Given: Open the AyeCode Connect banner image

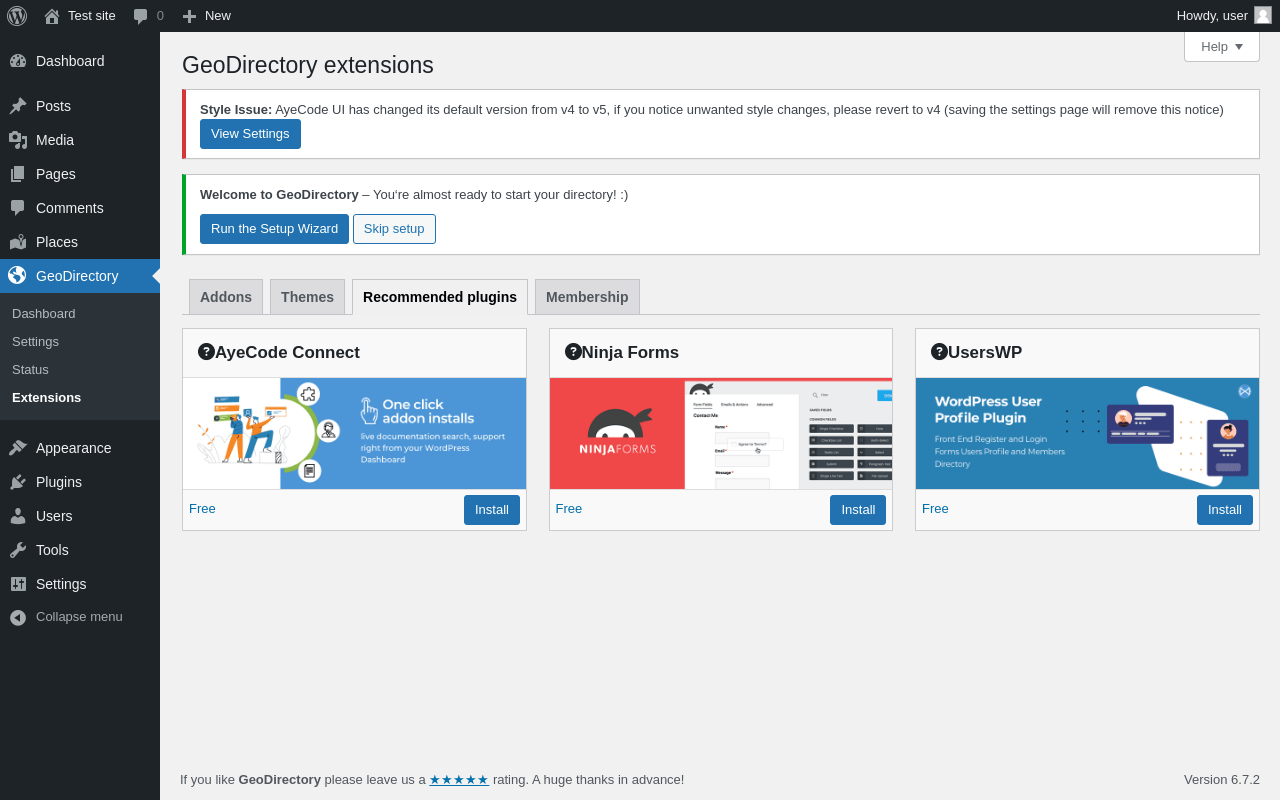Looking at the screenshot, I should (354, 433).
